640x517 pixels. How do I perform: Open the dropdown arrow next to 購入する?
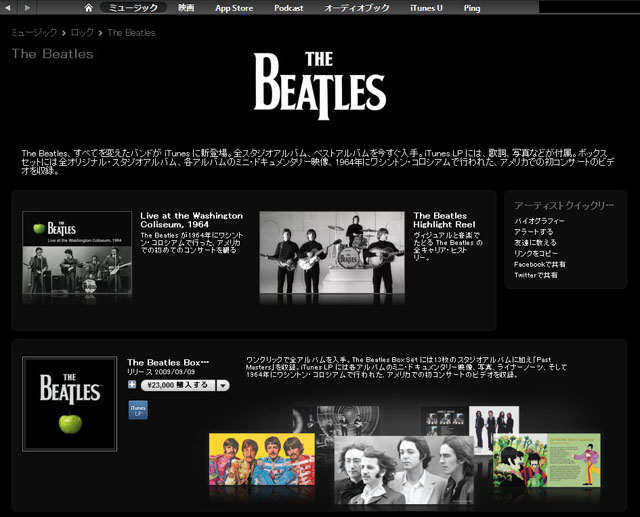[223, 385]
